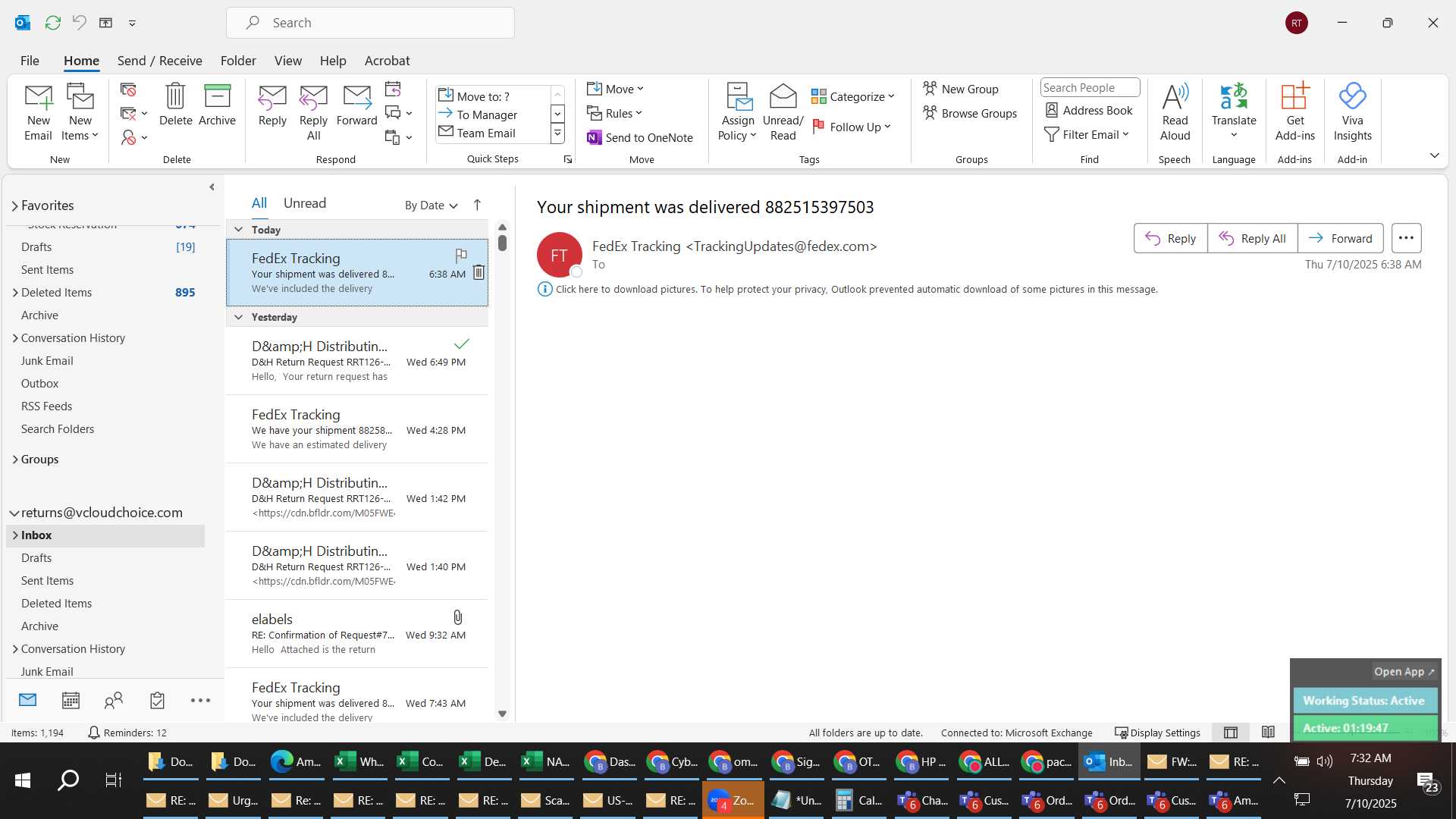Toggle Unread/Read status
The image size is (1456, 819).
(x=783, y=112)
